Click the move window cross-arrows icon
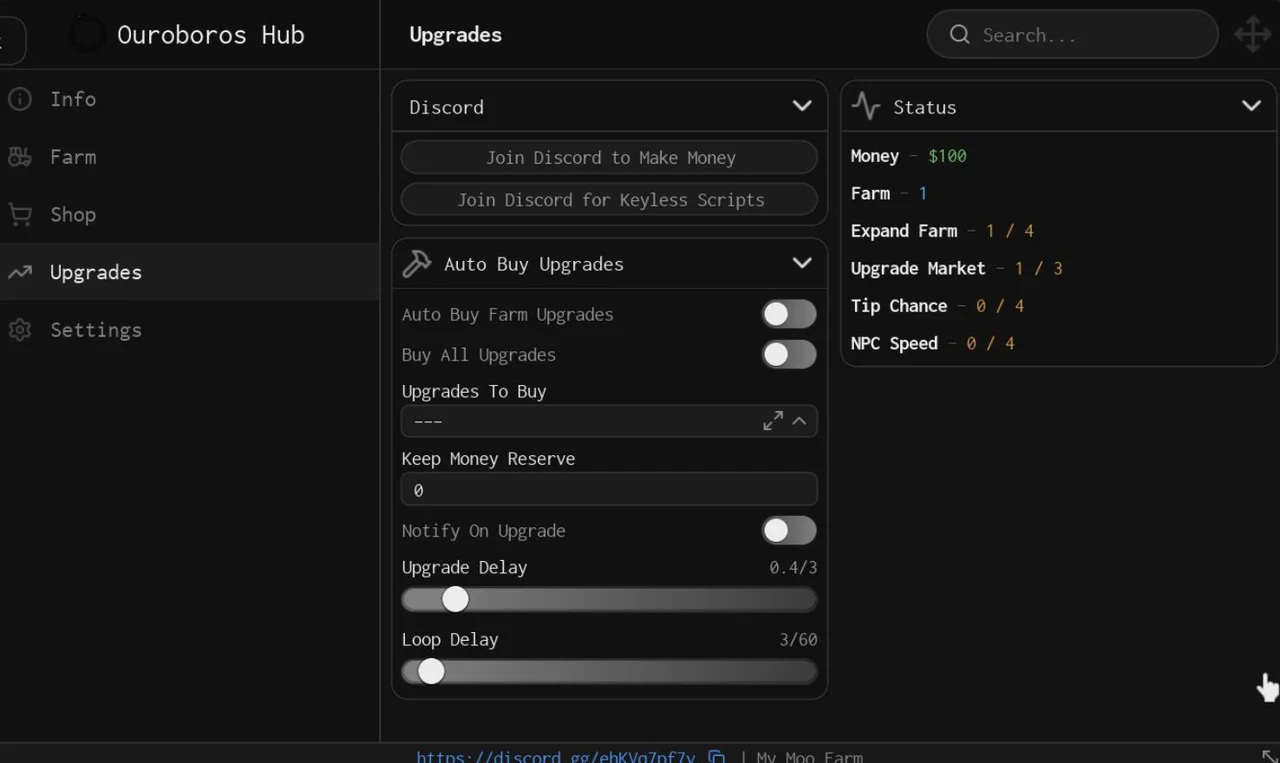Viewport: 1280px width, 763px height. coord(1252,34)
